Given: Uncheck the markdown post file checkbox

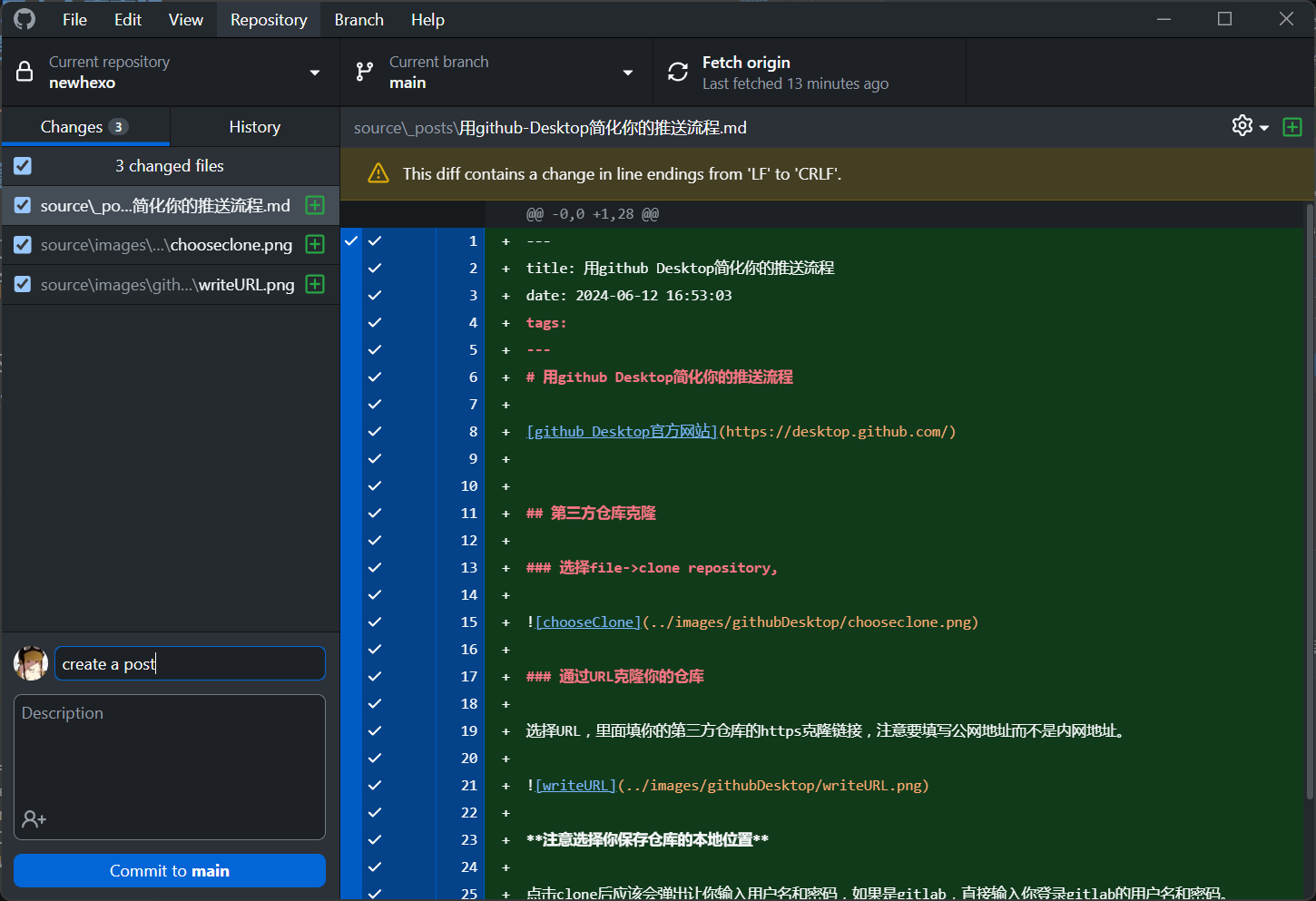Looking at the screenshot, I should pos(23,205).
